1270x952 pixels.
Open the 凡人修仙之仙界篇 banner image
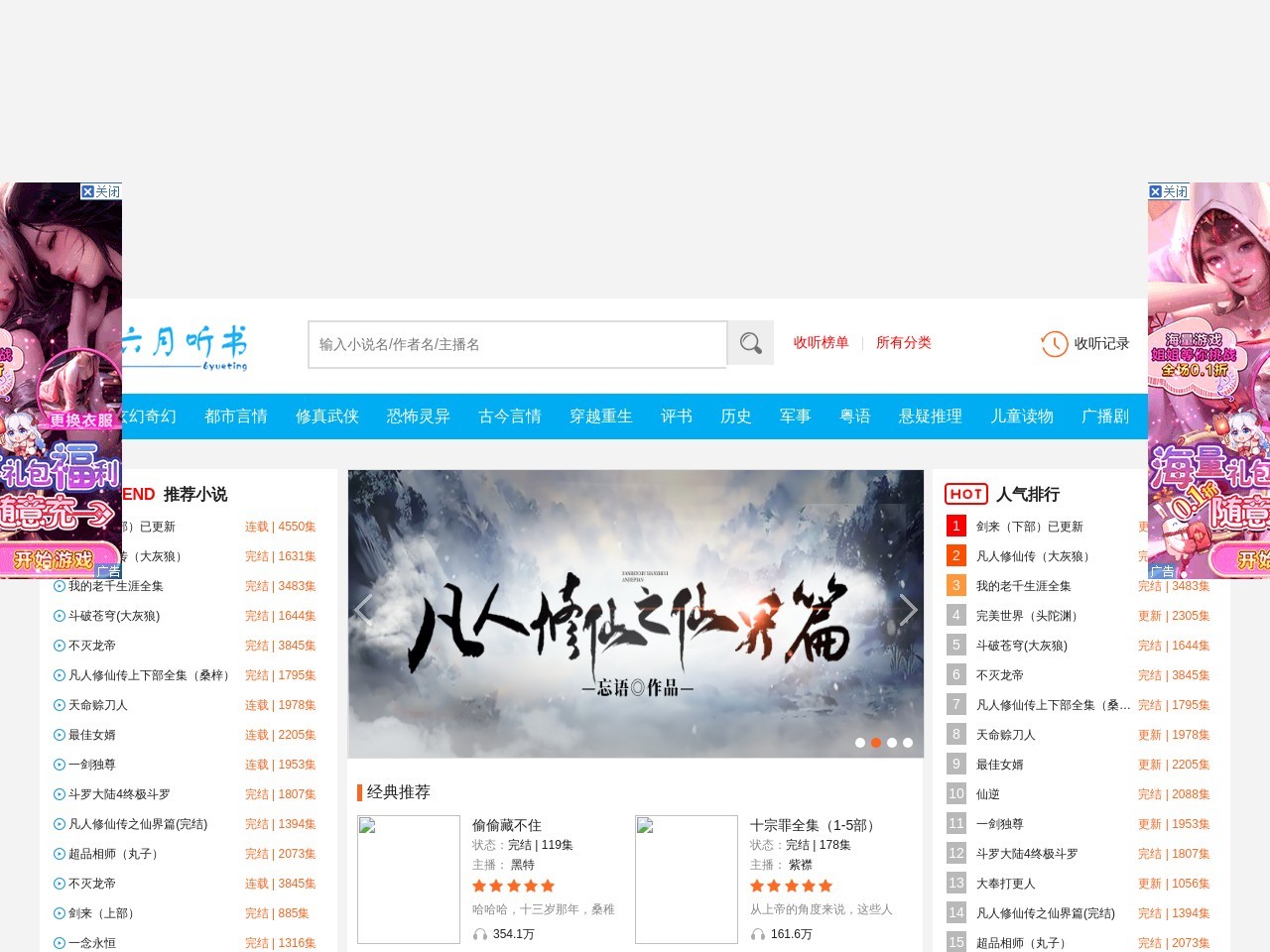coord(636,614)
